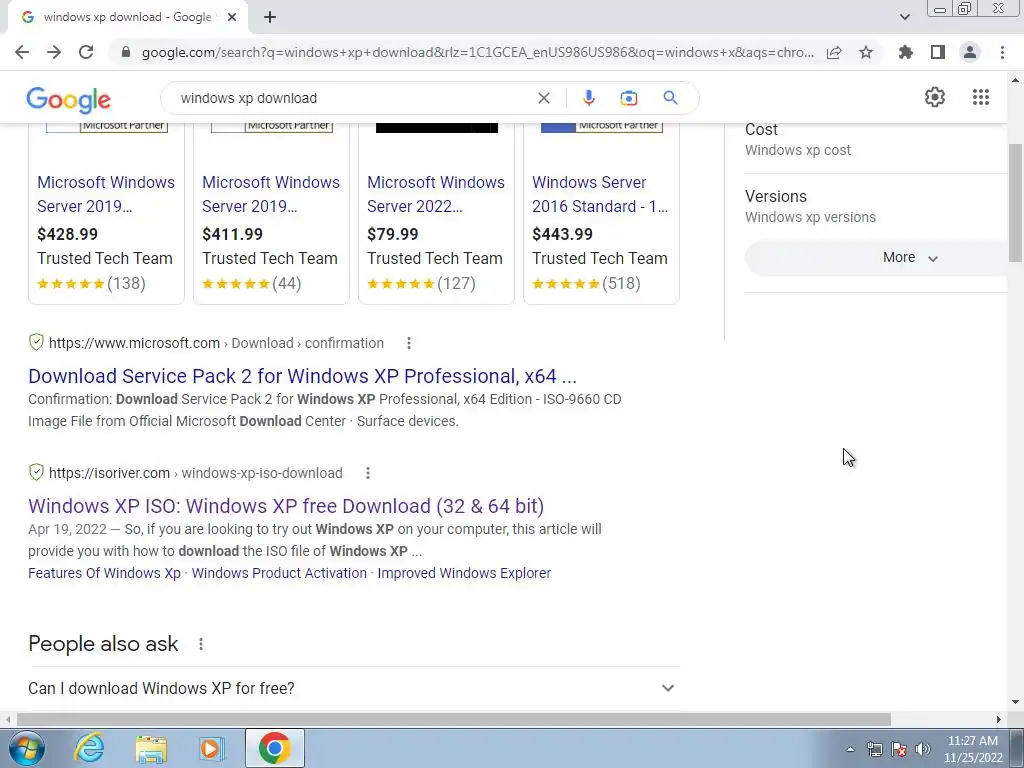The width and height of the screenshot is (1024, 768).
Task: Share this page using the share icon
Action: point(834,52)
